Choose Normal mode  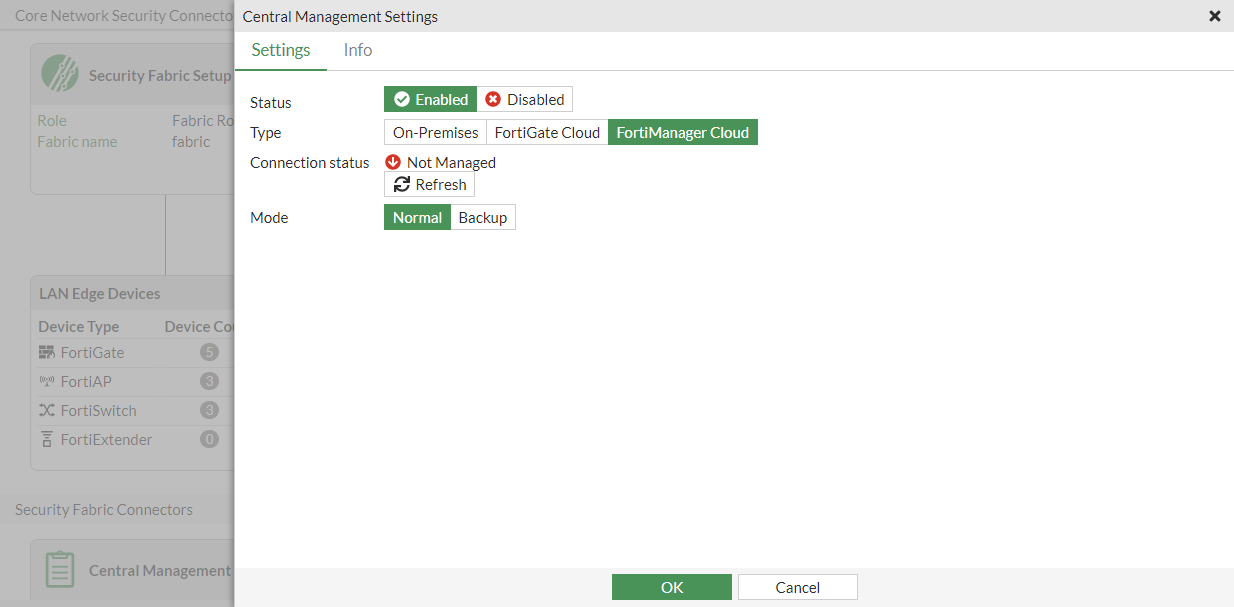[417, 217]
